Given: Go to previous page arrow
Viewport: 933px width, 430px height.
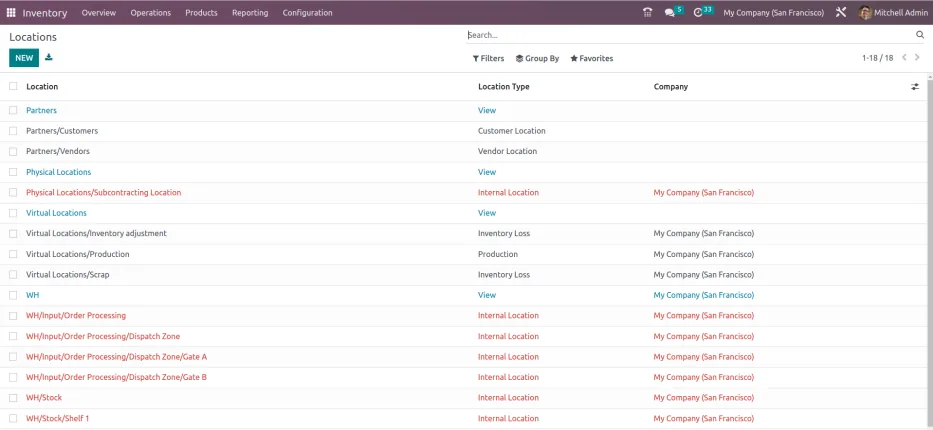Looking at the screenshot, I should pos(904,58).
